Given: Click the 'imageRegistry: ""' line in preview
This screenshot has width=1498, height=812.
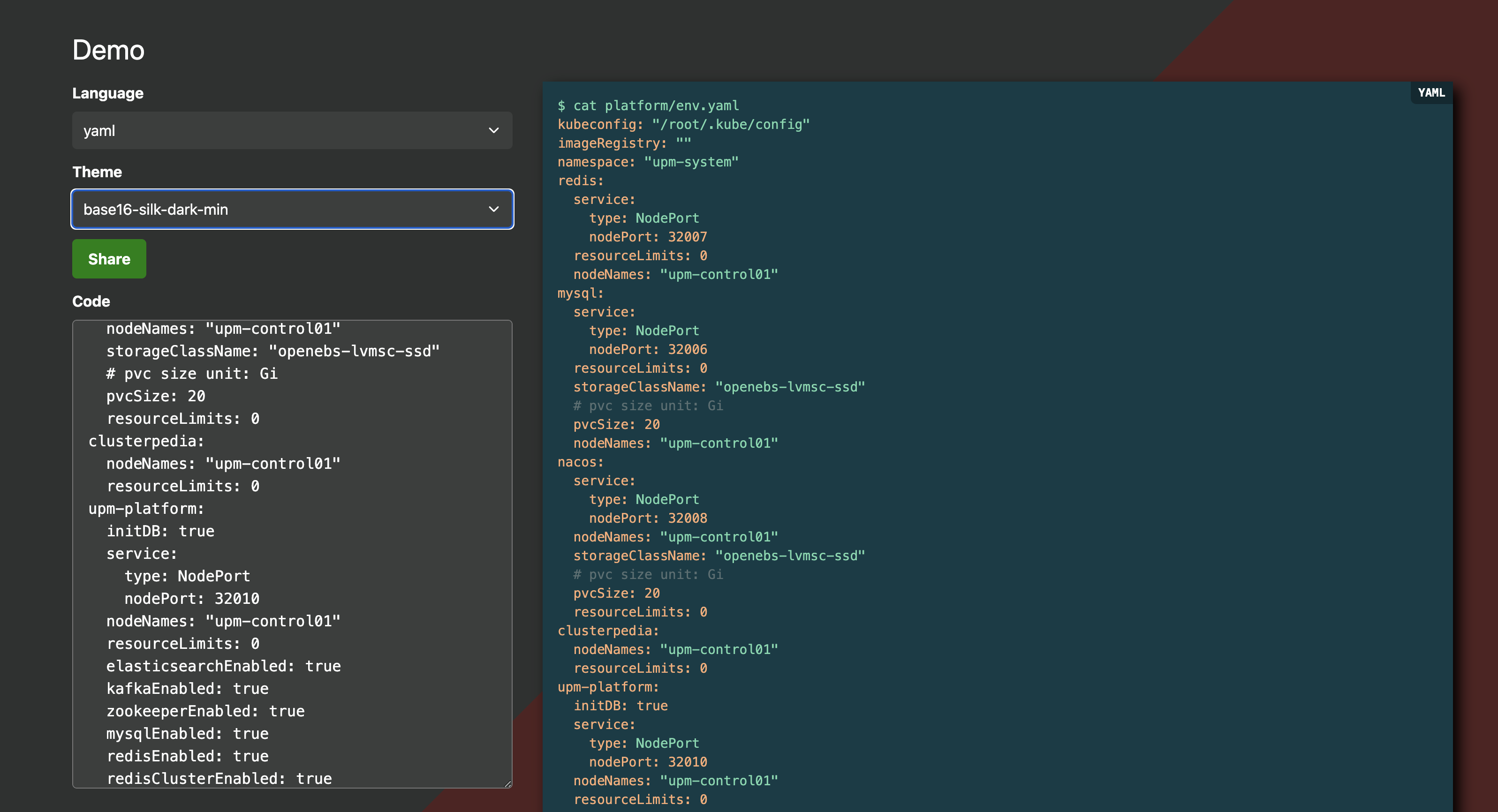Looking at the screenshot, I should pyautogui.click(x=625, y=143).
